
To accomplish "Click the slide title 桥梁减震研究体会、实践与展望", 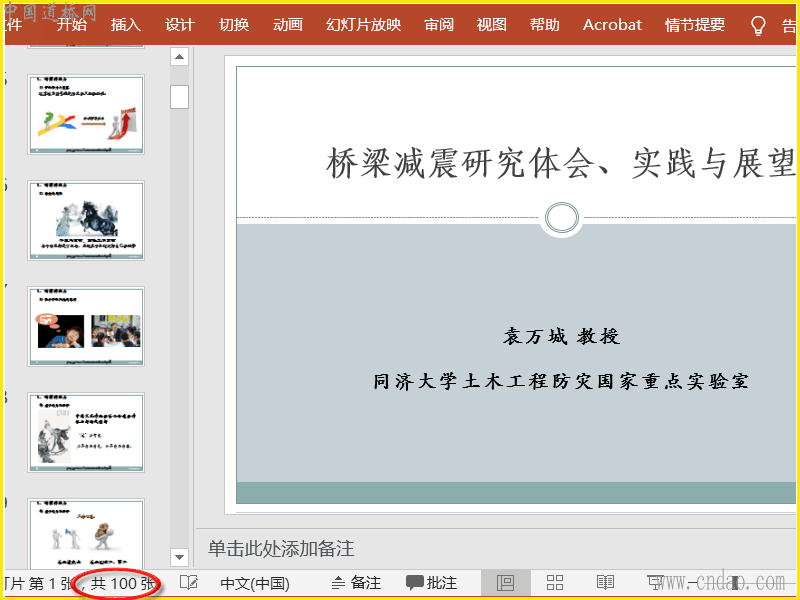I will coord(560,163).
